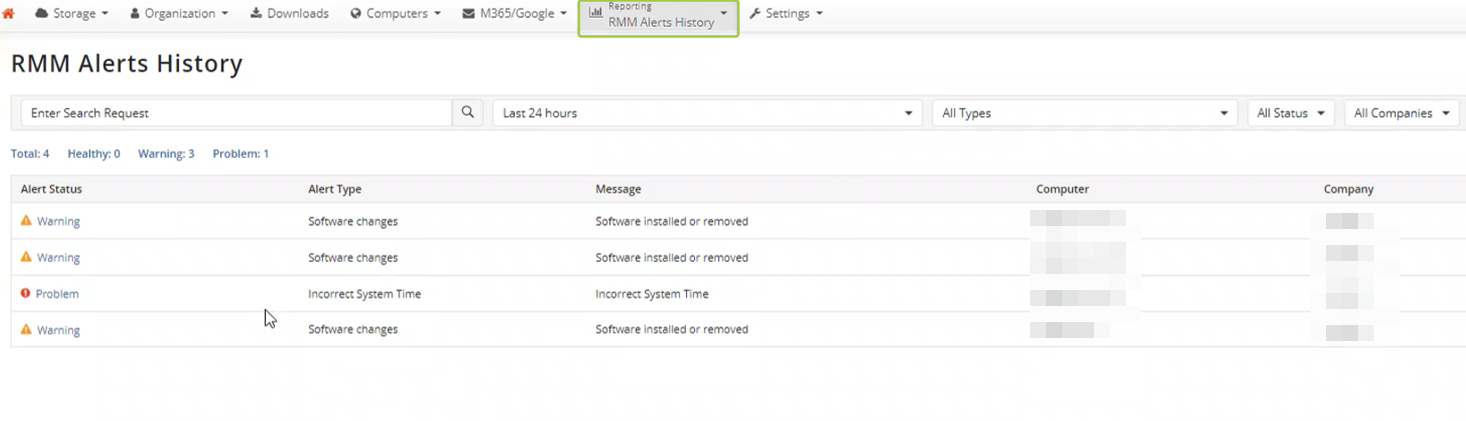Expand the All Types filter dropdown

1084,113
